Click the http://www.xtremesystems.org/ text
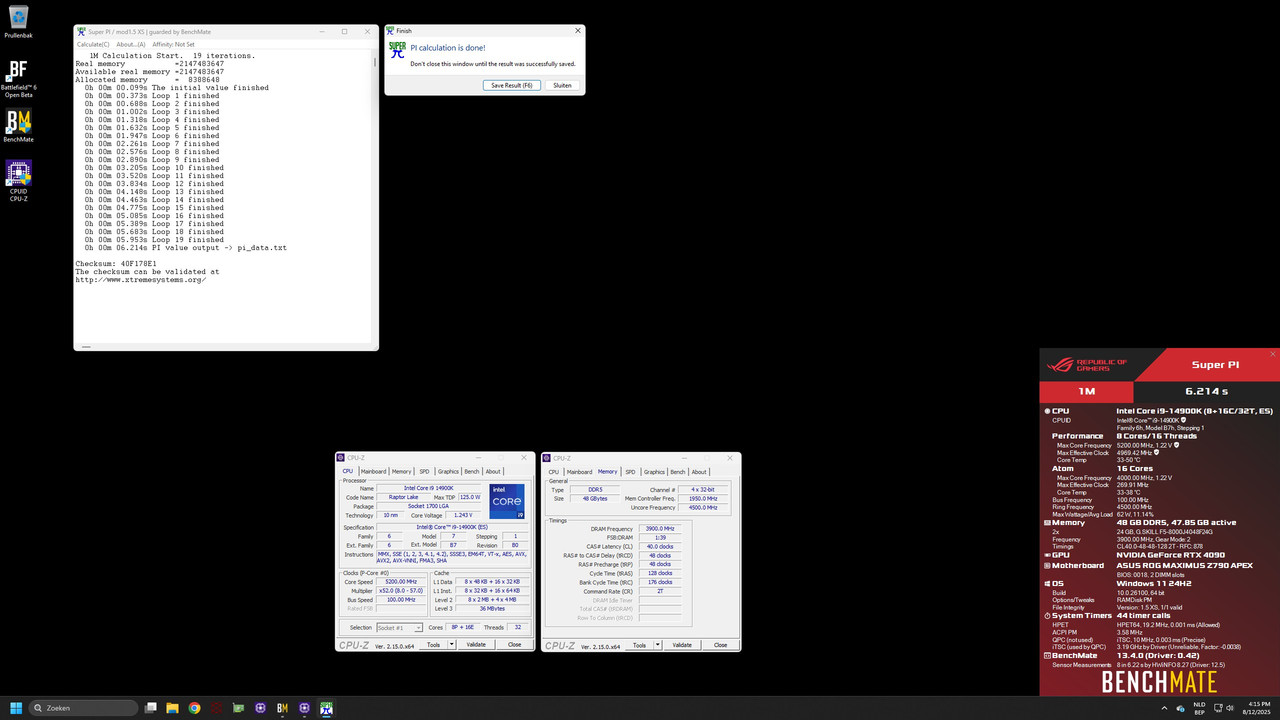Viewport: 1280px width, 720px height. point(140,280)
